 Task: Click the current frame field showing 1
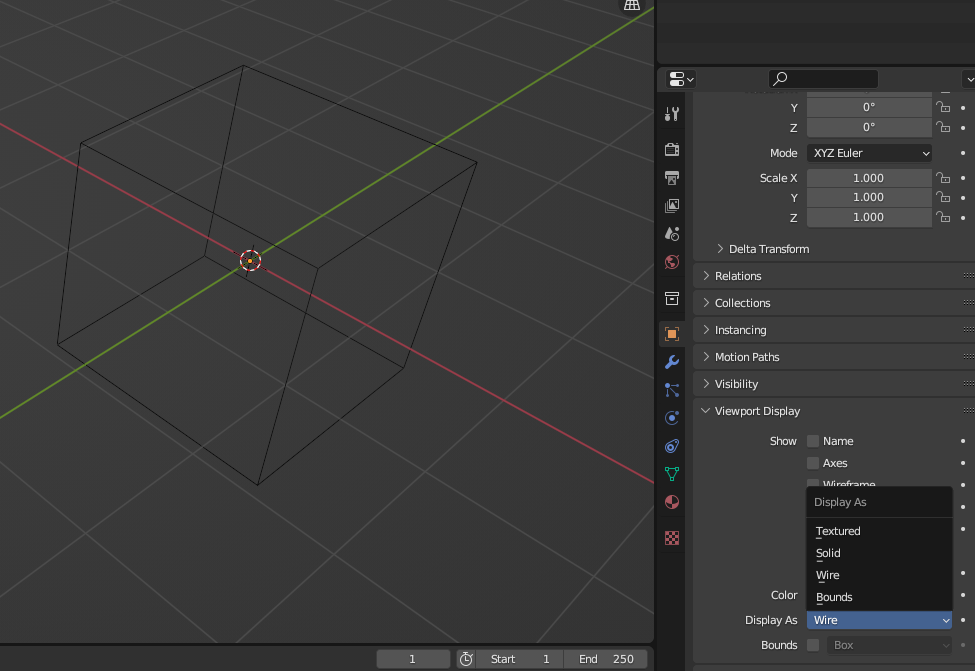tap(413, 659)
